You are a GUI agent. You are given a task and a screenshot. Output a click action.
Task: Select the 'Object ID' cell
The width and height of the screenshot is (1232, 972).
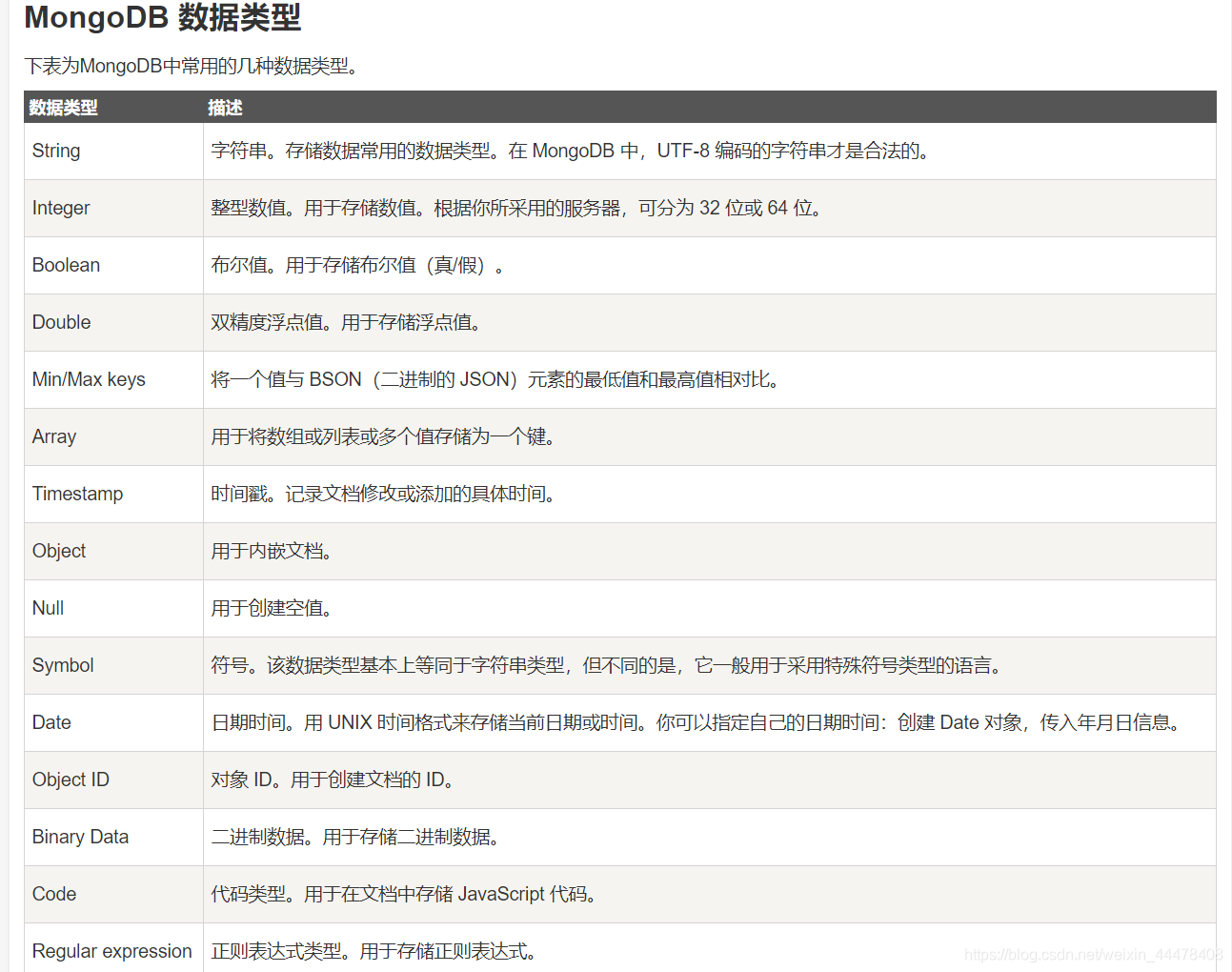click(x=113, y=780)
